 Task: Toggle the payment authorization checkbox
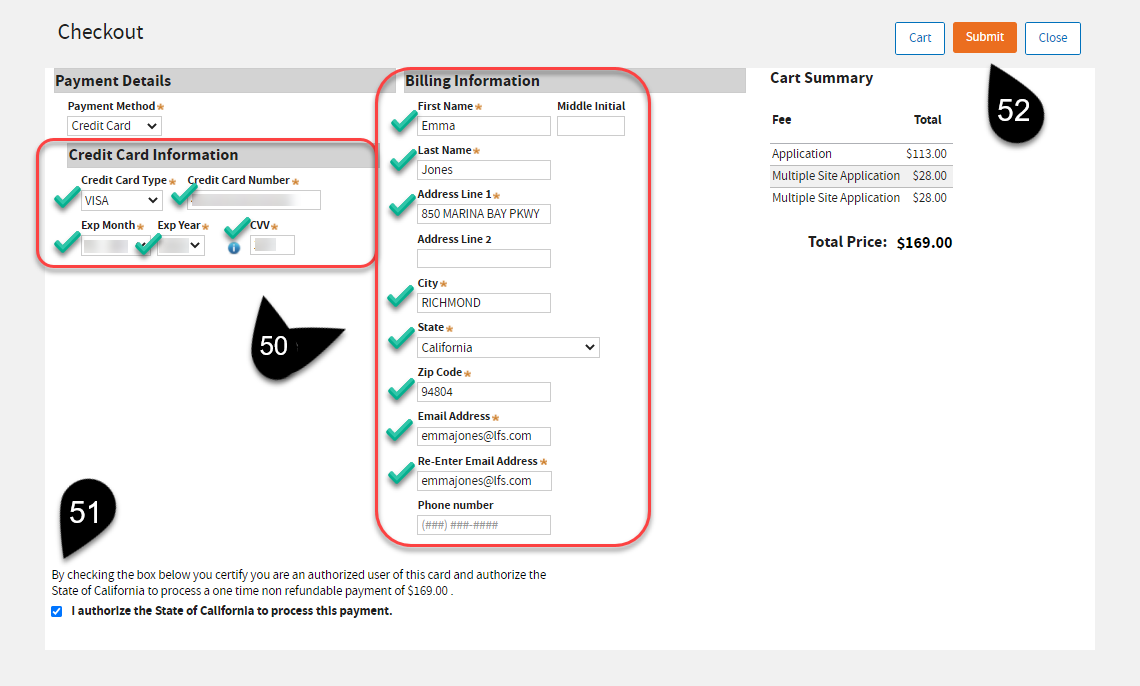click(57, 611)
